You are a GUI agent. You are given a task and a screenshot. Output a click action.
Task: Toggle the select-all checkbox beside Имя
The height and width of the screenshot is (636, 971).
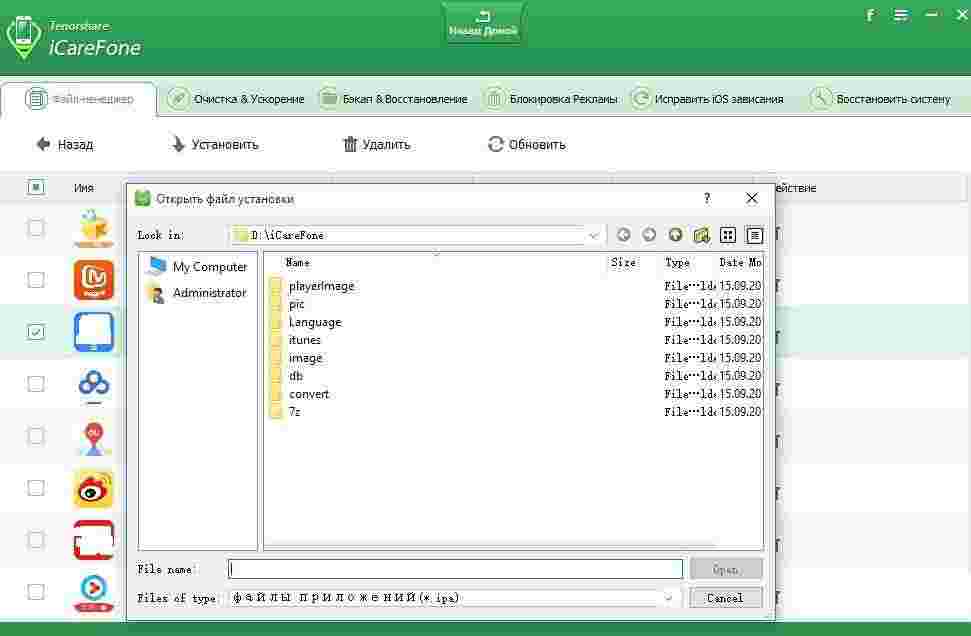[36, 187]
